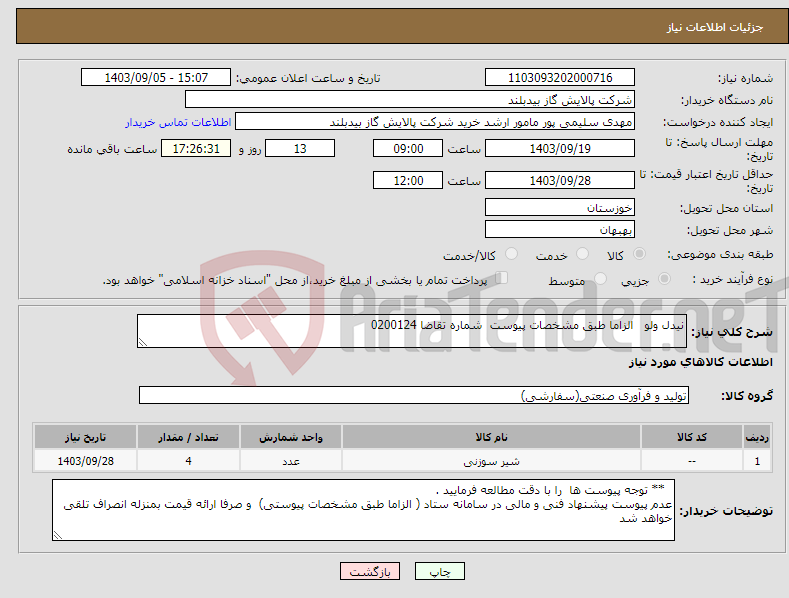Click the توضیحات خریدار text area
The image size is (789, 598).
363,510
